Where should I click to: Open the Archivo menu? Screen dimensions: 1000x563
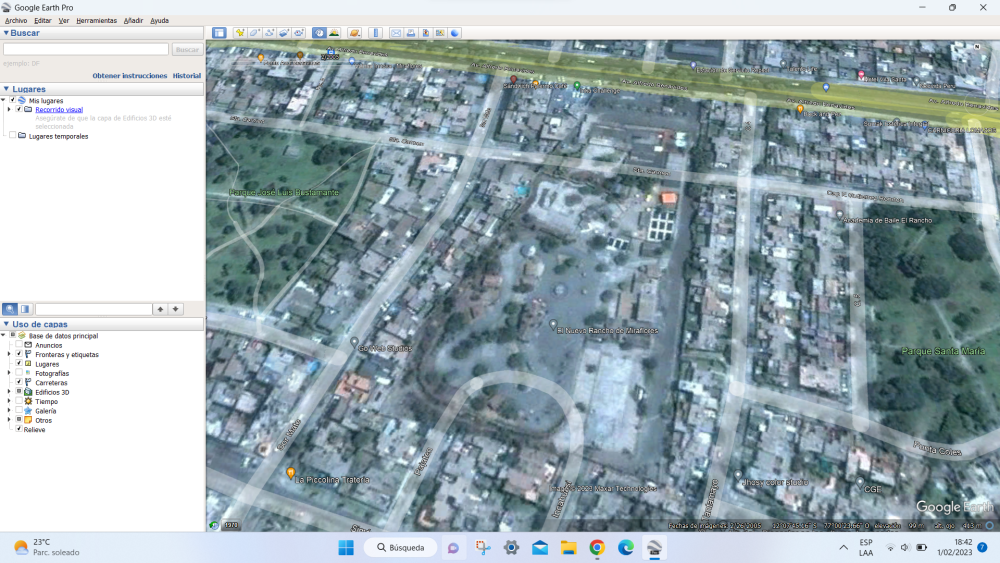[16, 20]
